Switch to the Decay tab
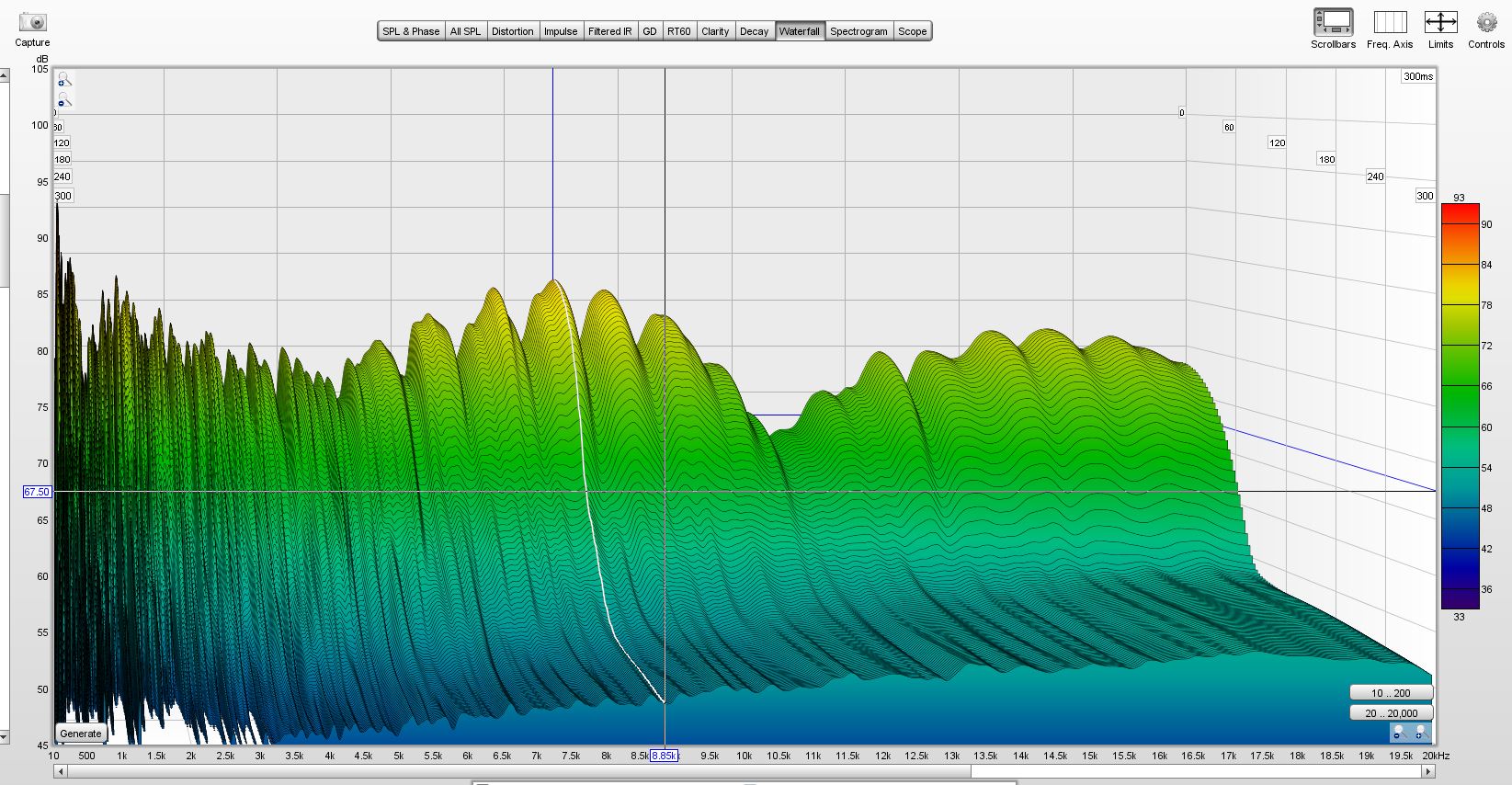 754,31
